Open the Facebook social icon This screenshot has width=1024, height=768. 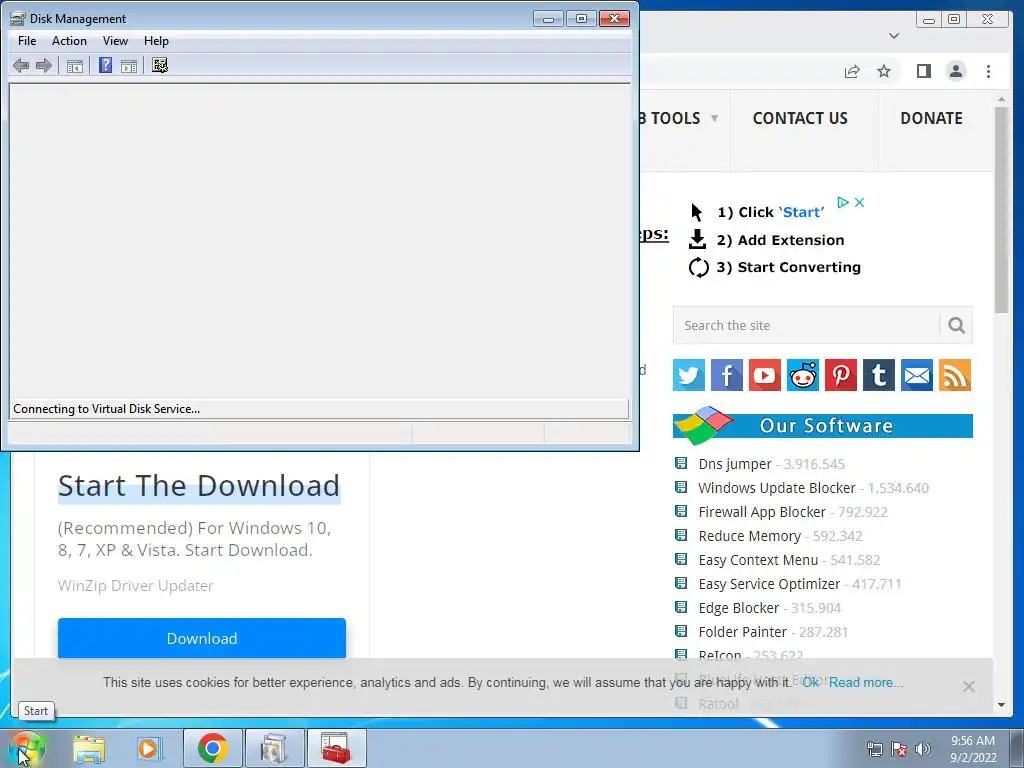coord(727,375)
